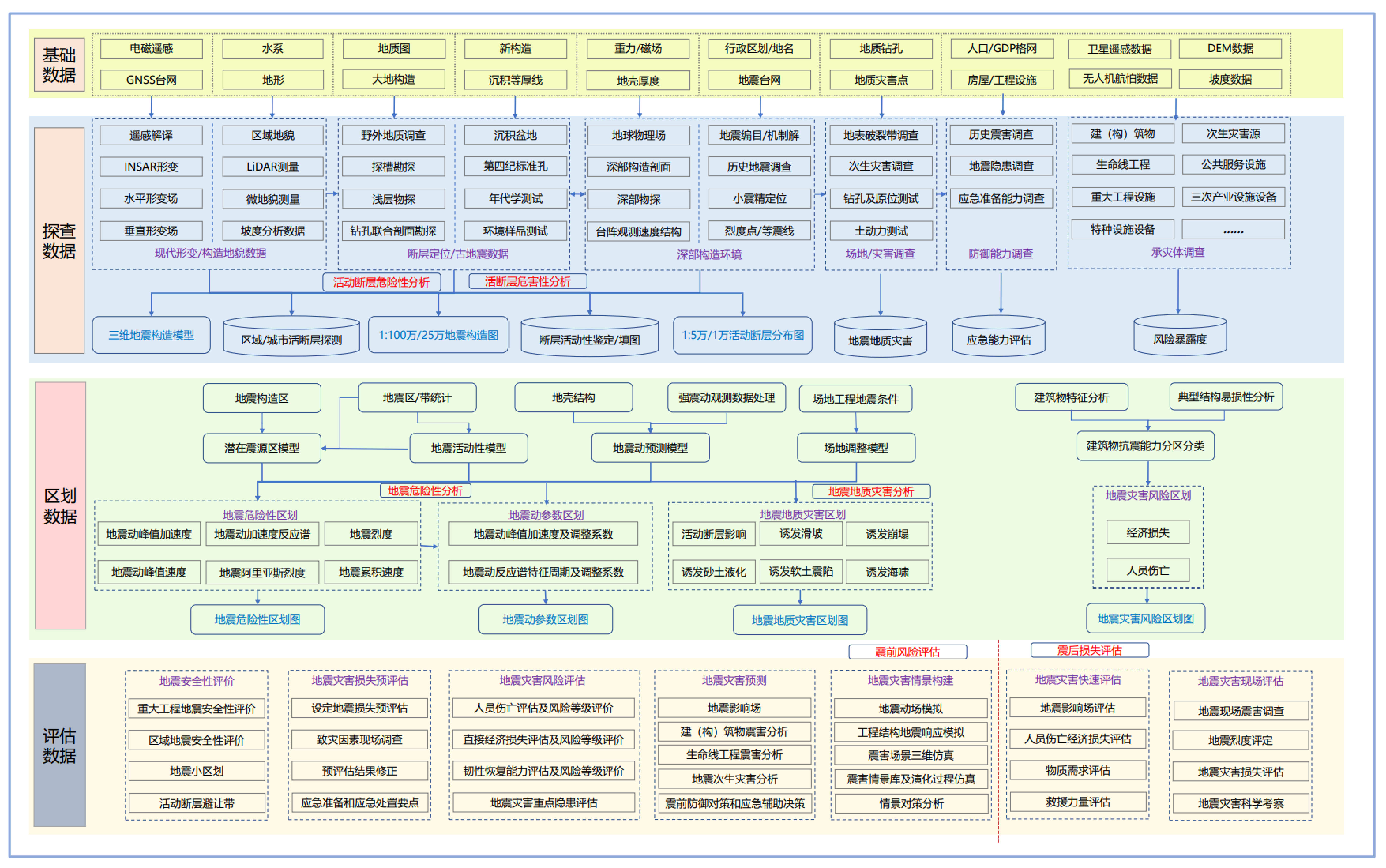This screenshot has height=868, width=1386.
Task: Select the 断层活动性鉴定/填图 cylinder
Action: 589,337
